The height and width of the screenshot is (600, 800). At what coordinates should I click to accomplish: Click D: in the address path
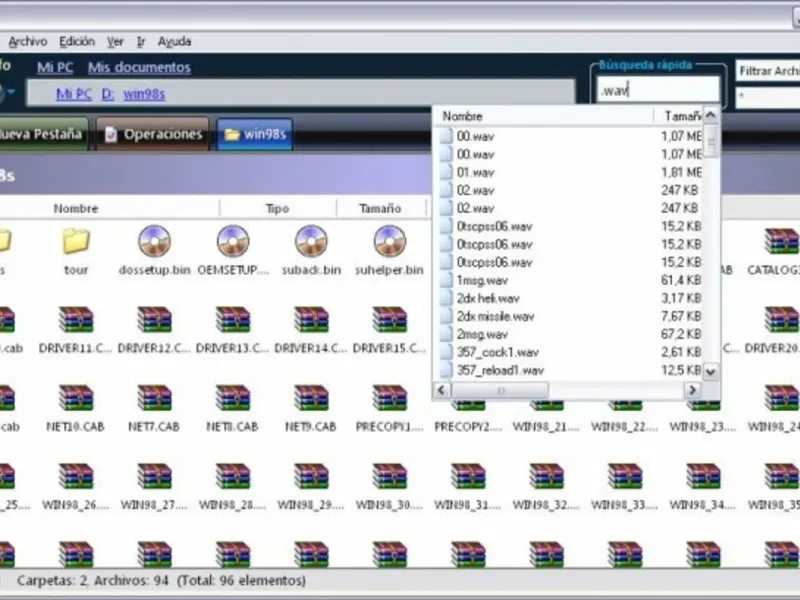tap(108, 94)
